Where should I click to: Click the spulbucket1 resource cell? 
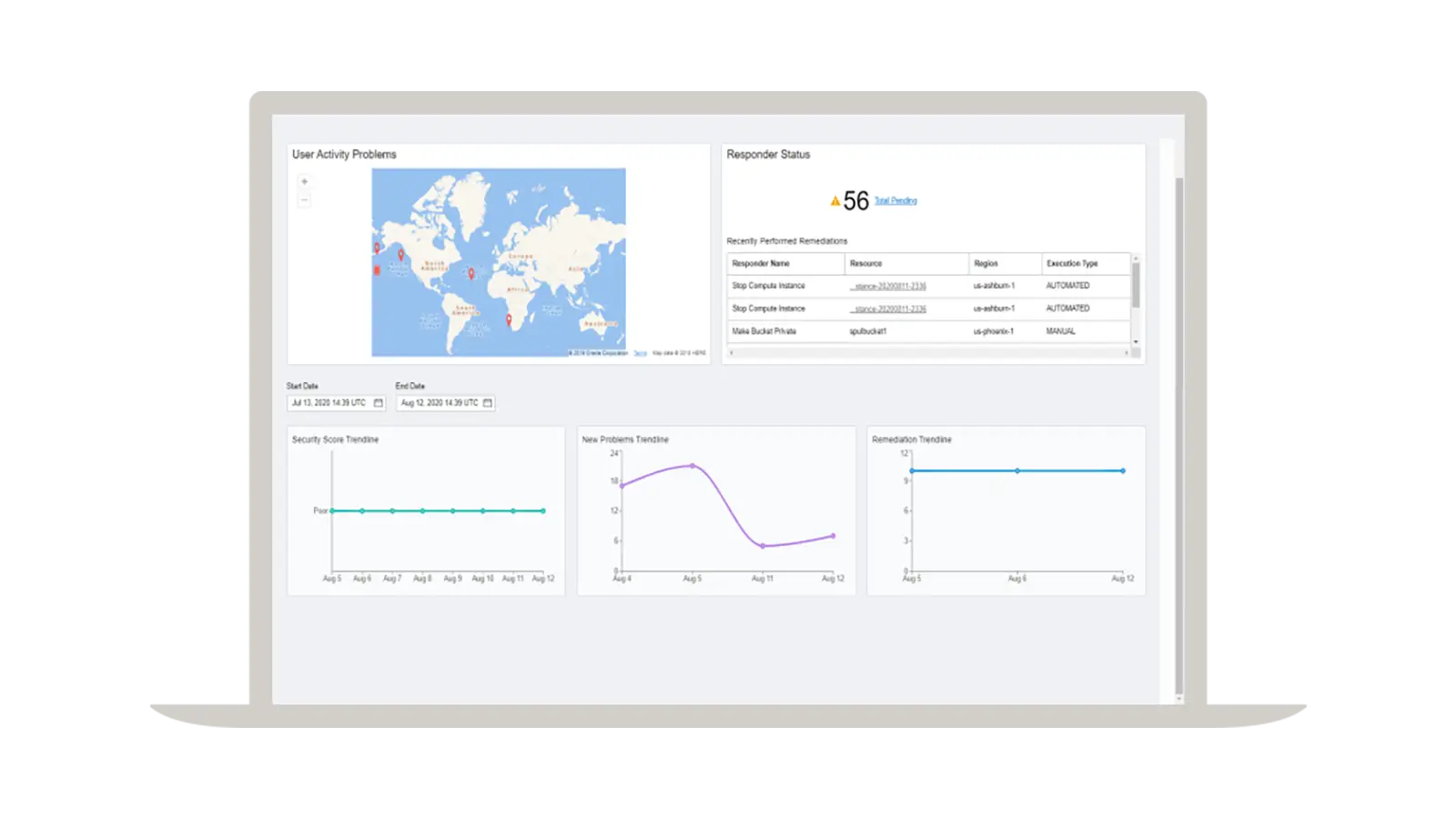[x=868, y=331]
